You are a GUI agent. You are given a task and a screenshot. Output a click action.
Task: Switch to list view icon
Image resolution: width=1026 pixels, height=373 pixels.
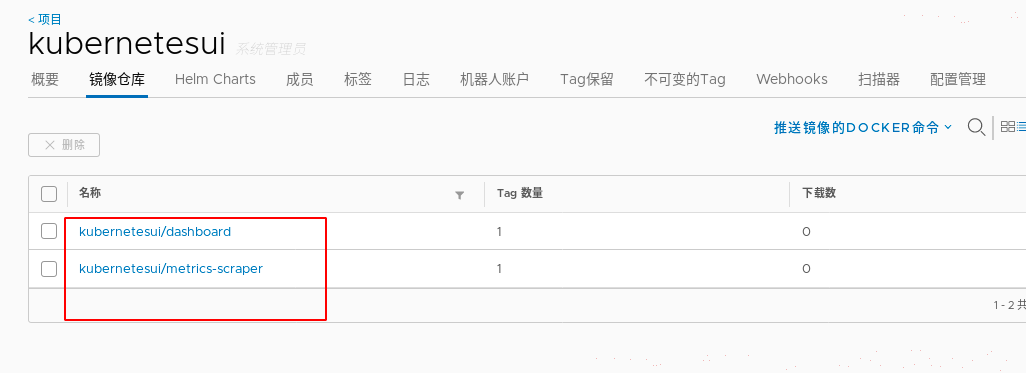(1022, 127)
